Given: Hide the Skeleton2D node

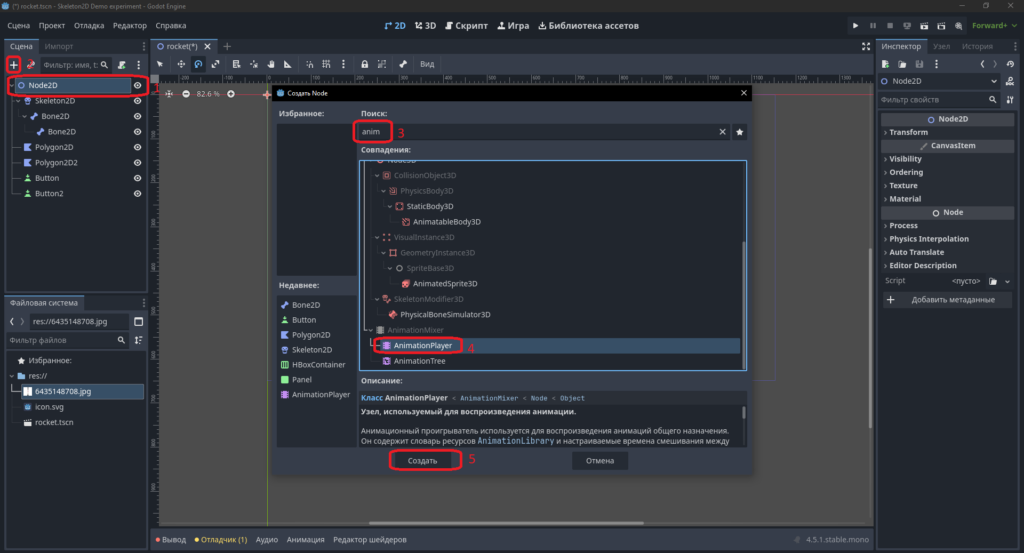Looking at the screenshot, I should [x=137, y=101].
